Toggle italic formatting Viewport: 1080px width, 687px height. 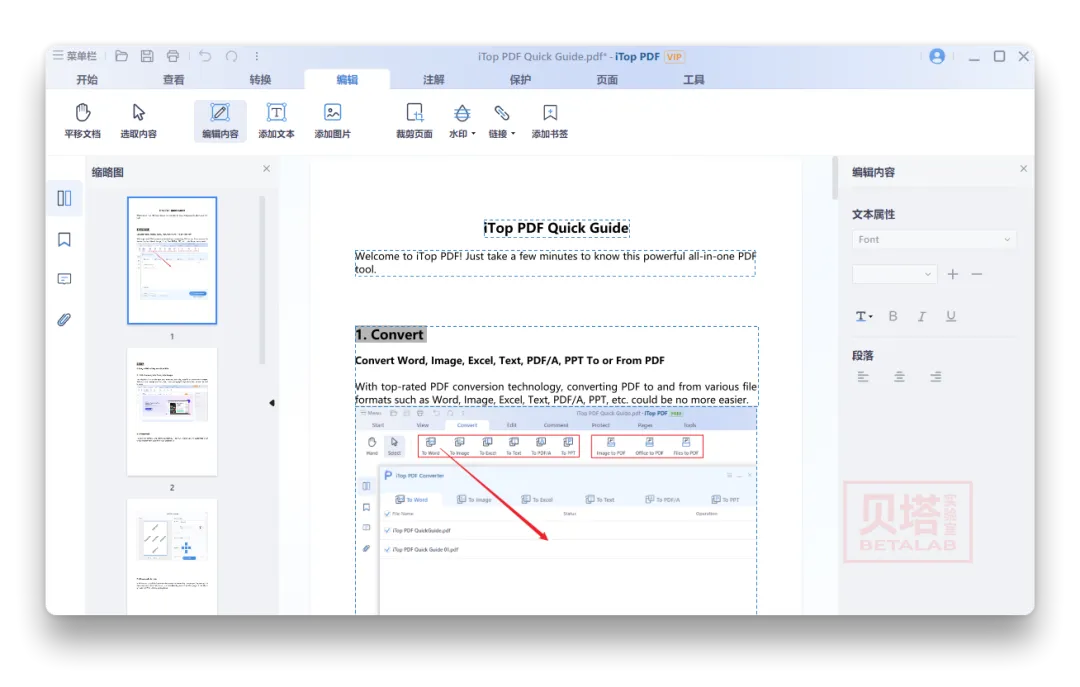click(x=922, y=316)
